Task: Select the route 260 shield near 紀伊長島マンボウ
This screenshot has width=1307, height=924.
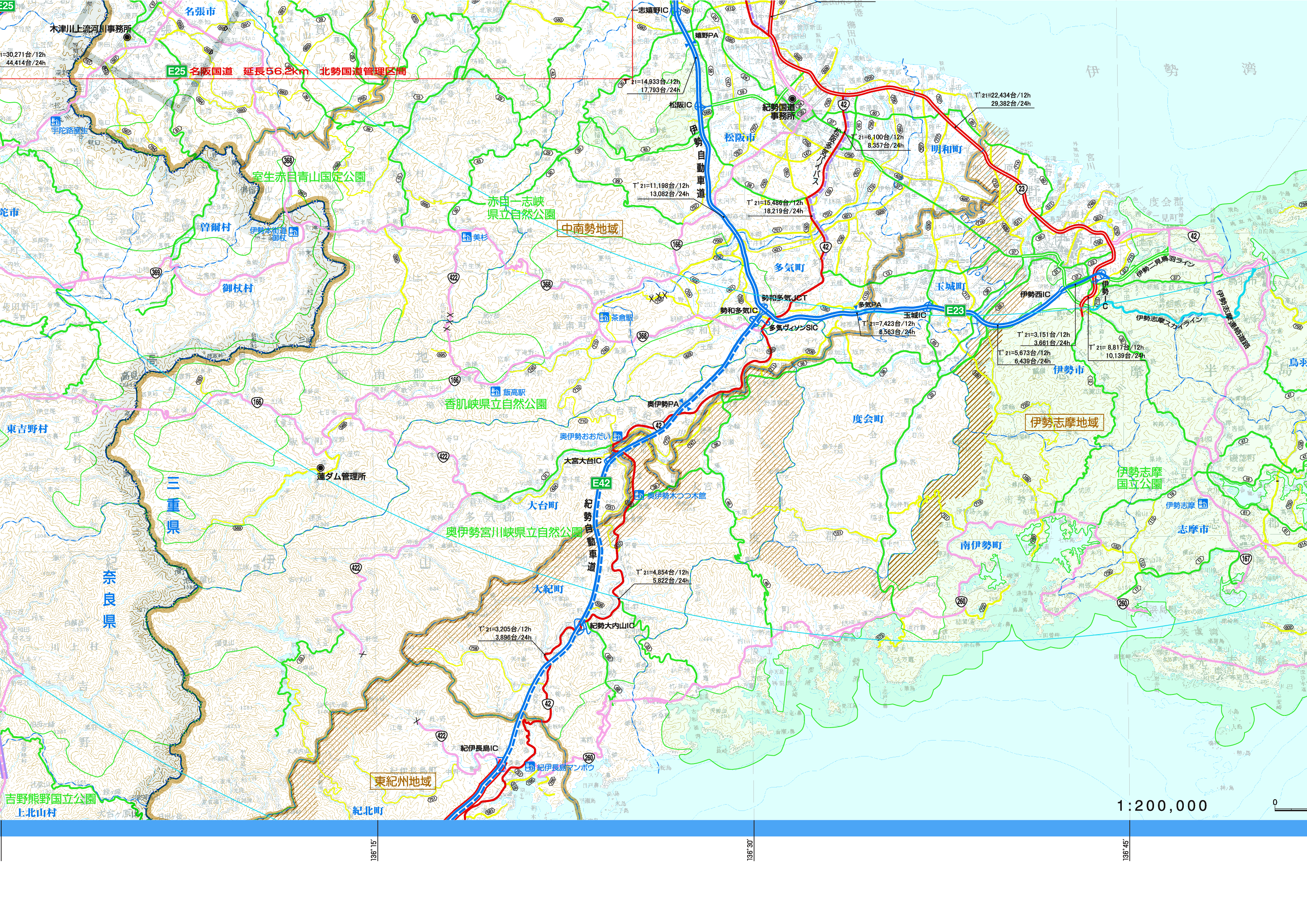Action: coord(589,757)
